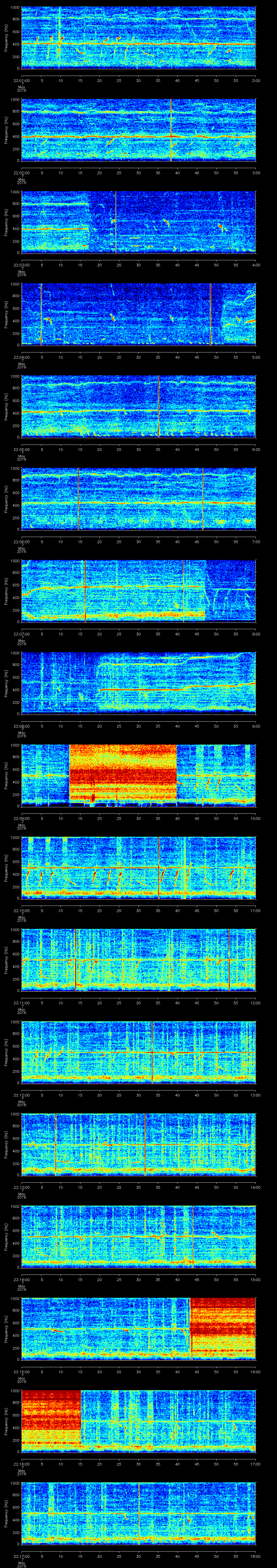Select the spectrogram panel starting at 22:08:00

[138, 683]
